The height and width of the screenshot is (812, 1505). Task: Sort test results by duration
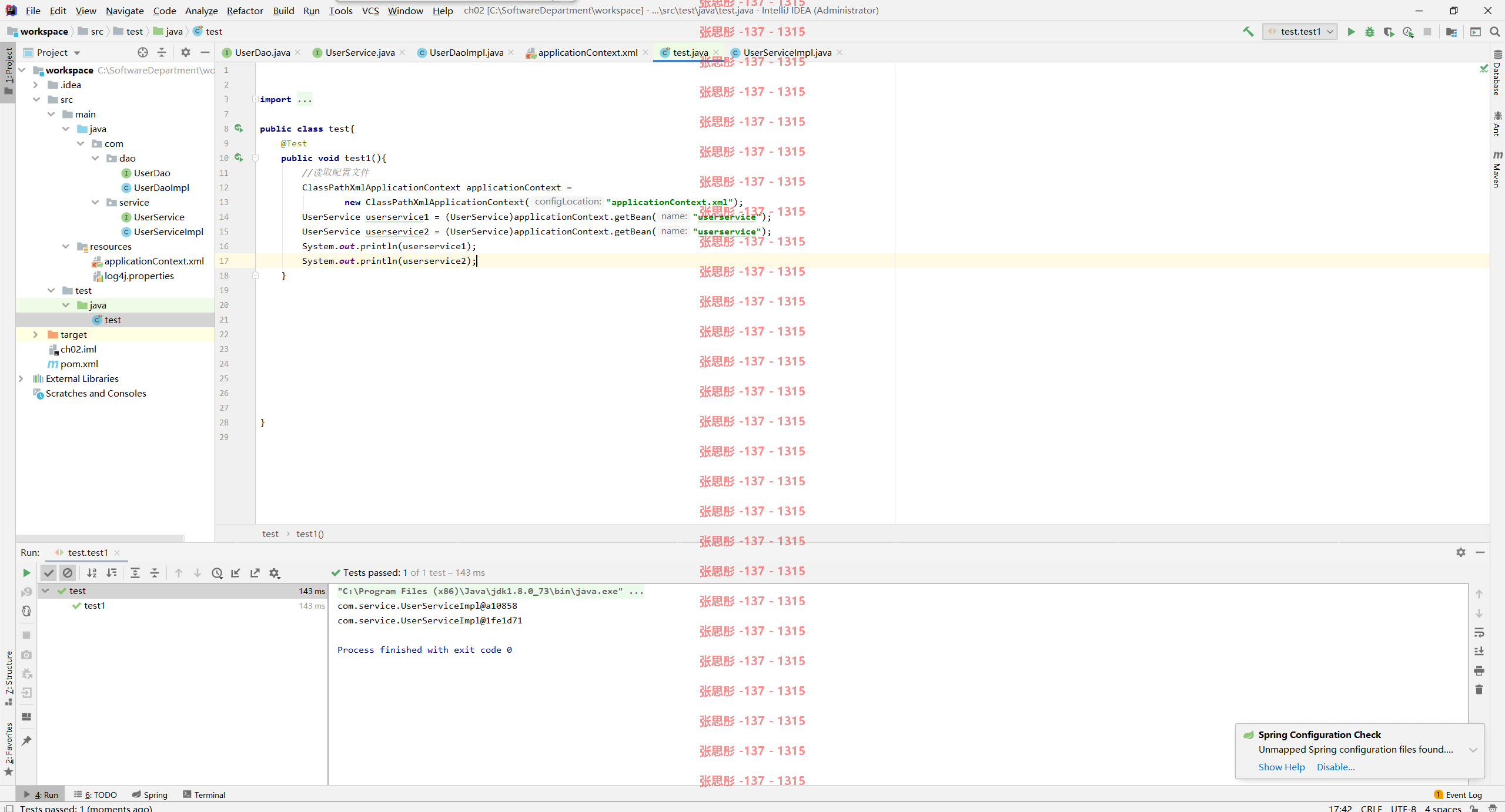[x=111, y=573]
